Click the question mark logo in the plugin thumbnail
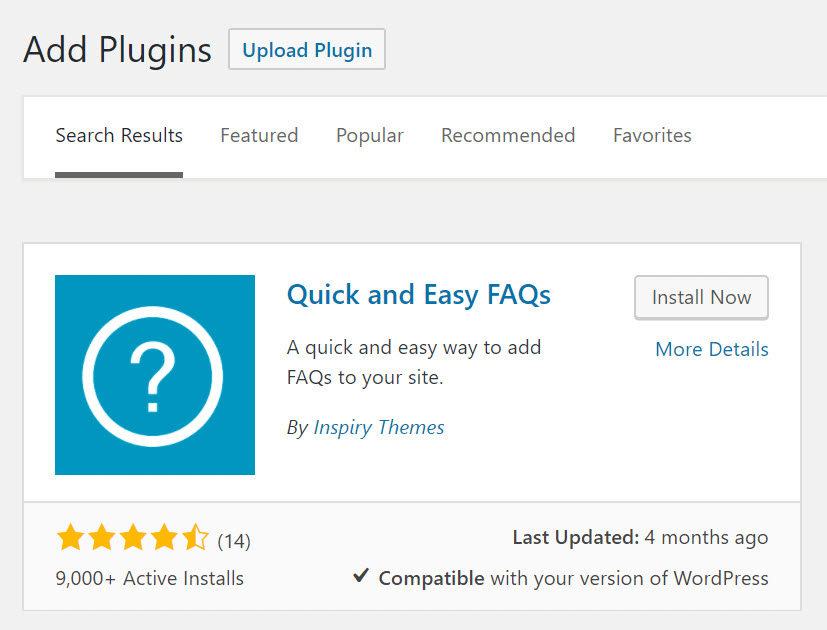827x630 pixels. 155,375
